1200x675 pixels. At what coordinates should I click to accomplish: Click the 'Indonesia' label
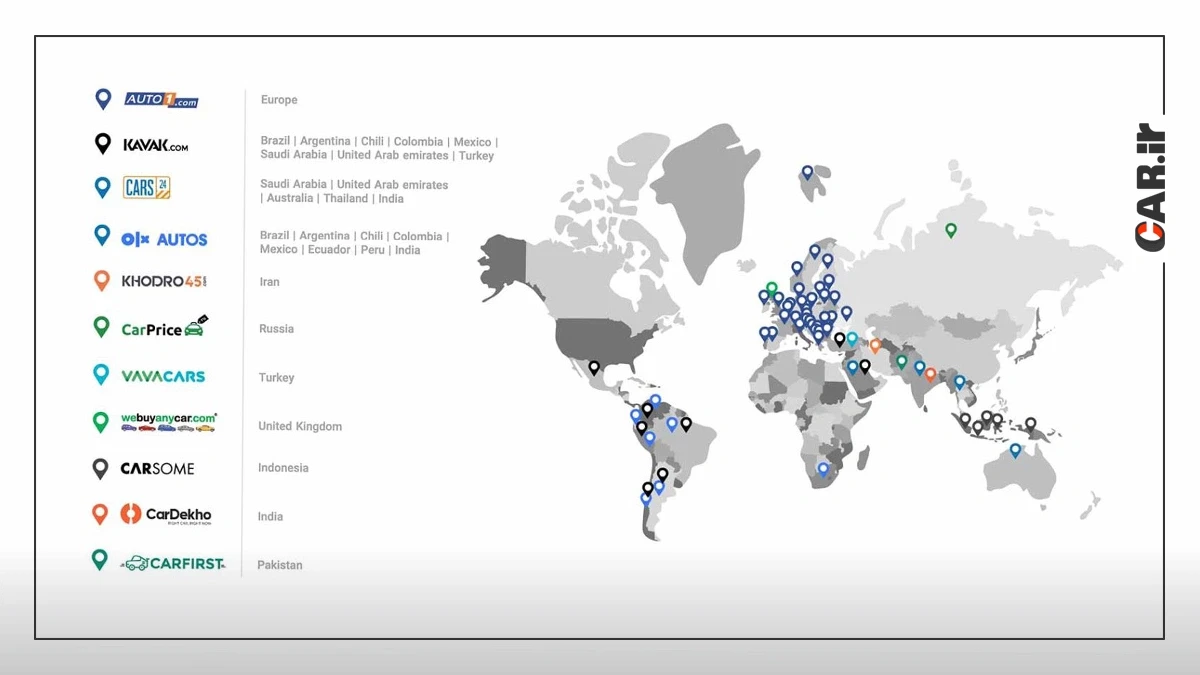click(x=283, y=468)
